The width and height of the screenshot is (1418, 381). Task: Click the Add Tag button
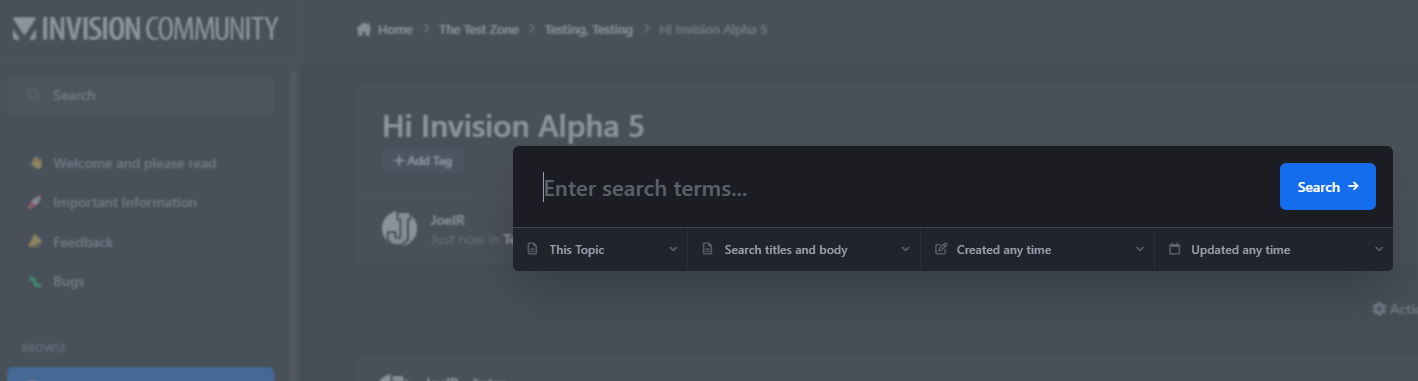[x=423, y=161]
